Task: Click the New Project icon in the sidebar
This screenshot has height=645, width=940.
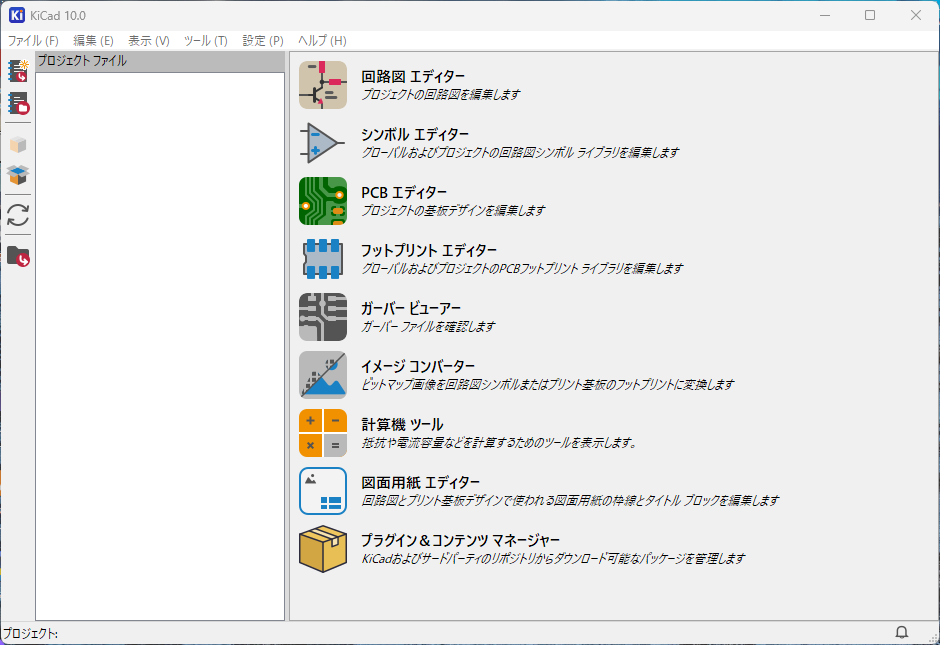Action: (18, 71)
